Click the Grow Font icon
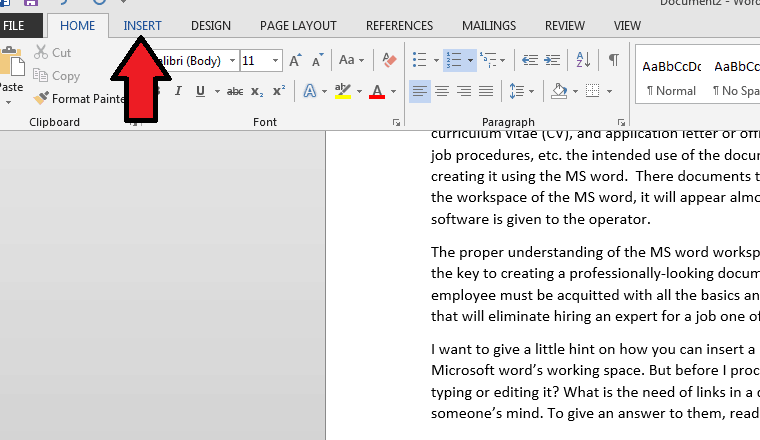This screenshot has height=440, width=760. pos(295,61)
